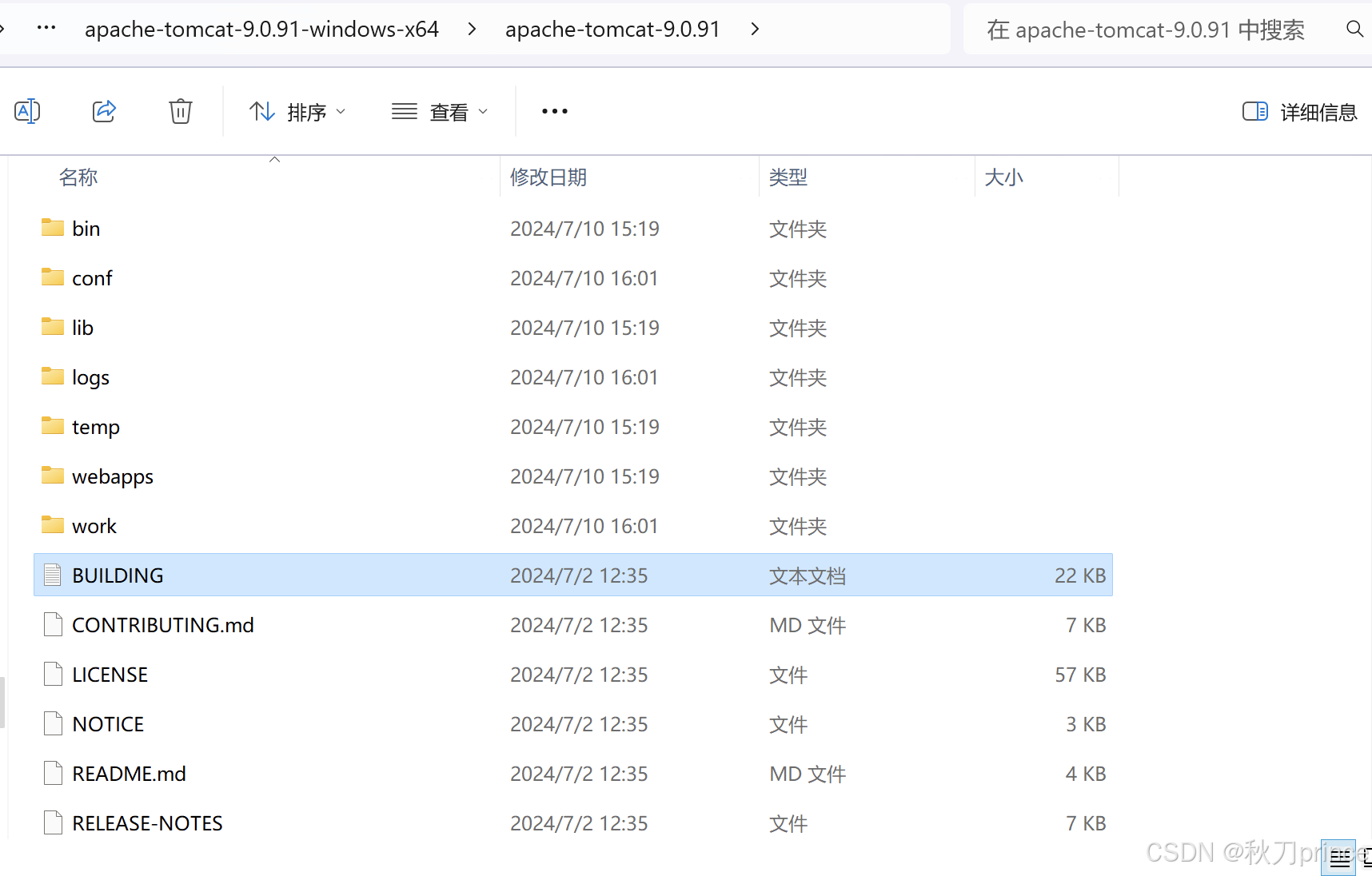
Task: Sort by Type (类型) column header
Action: click(x=867, y=177)
